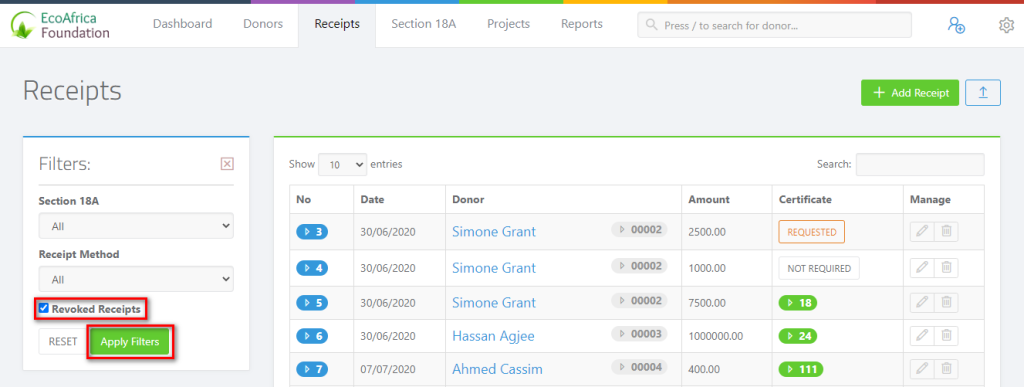This screenshot has width=1024, height=387.
Task: Open certificate 18 badge
Action: pos(797,303)
